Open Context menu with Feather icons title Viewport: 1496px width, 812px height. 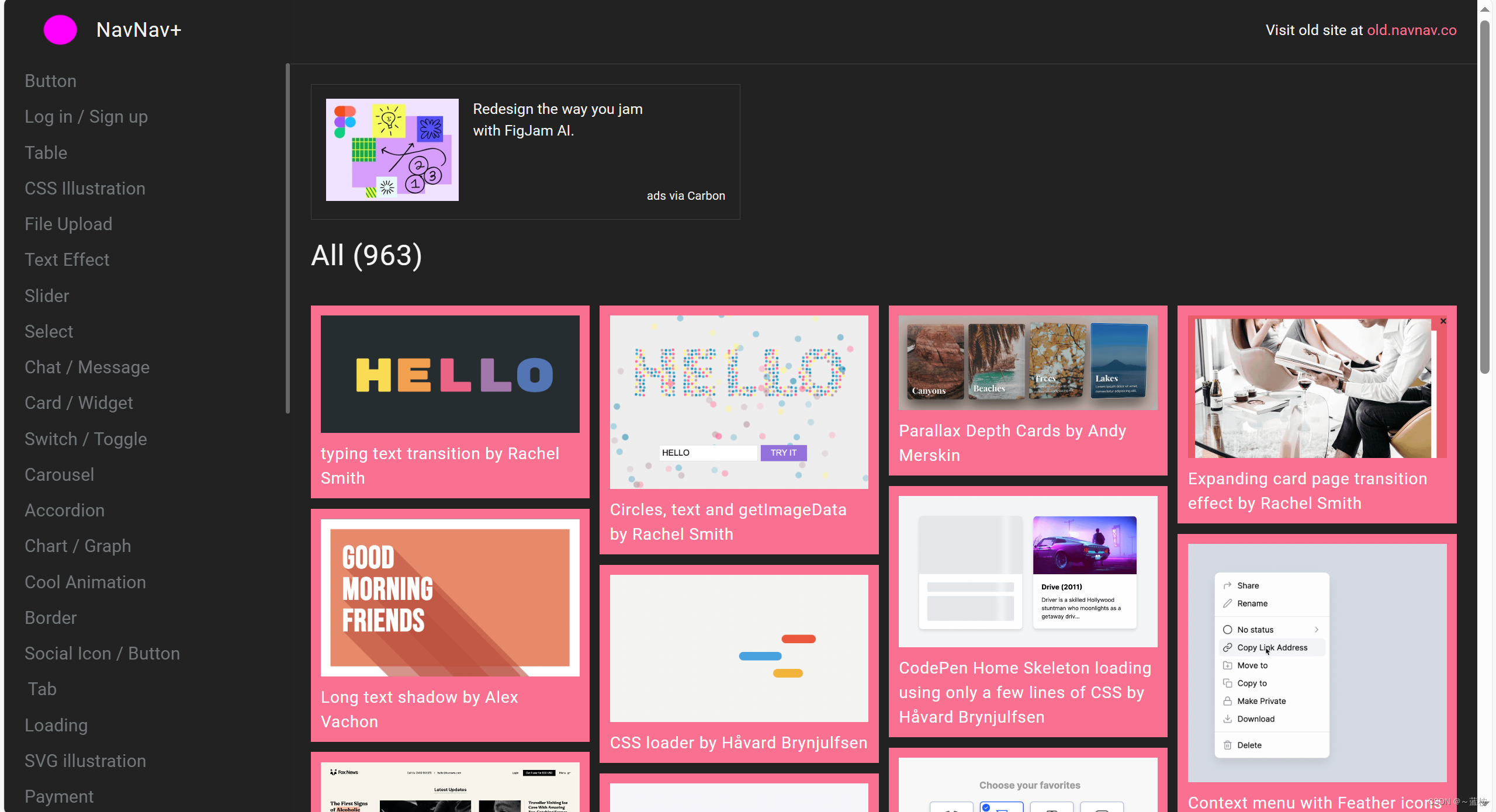[1315, 803]
